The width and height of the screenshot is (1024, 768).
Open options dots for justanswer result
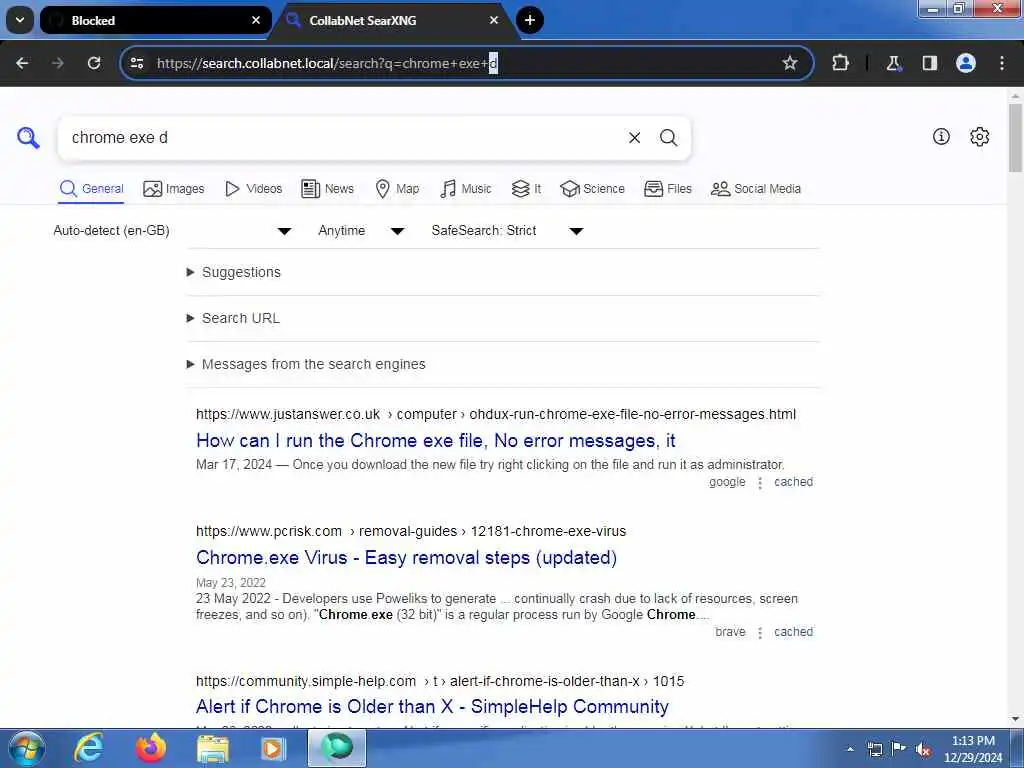tap(760, 483)
